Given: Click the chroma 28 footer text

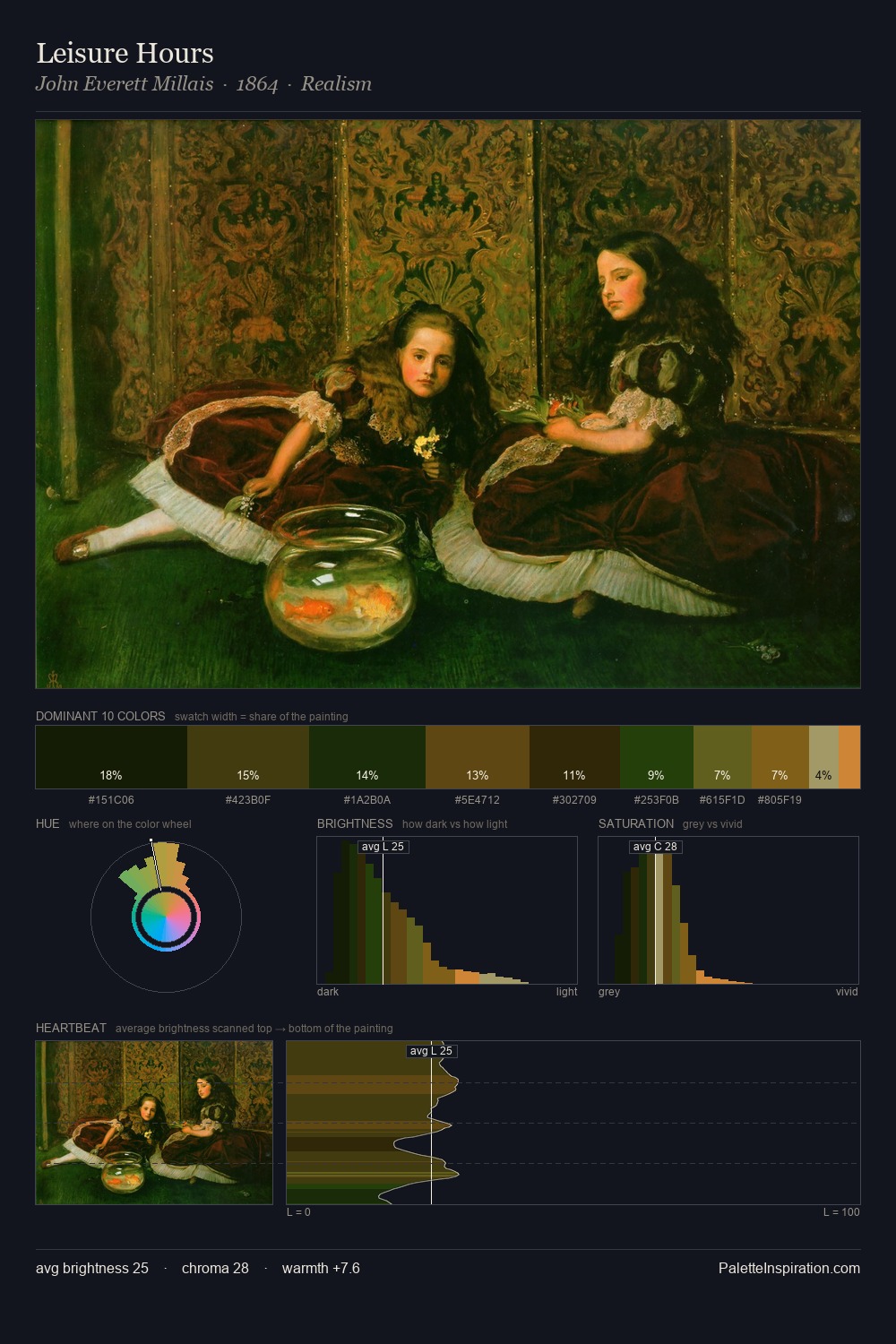Looking at the screenshot, I should tap(215, 1268).
